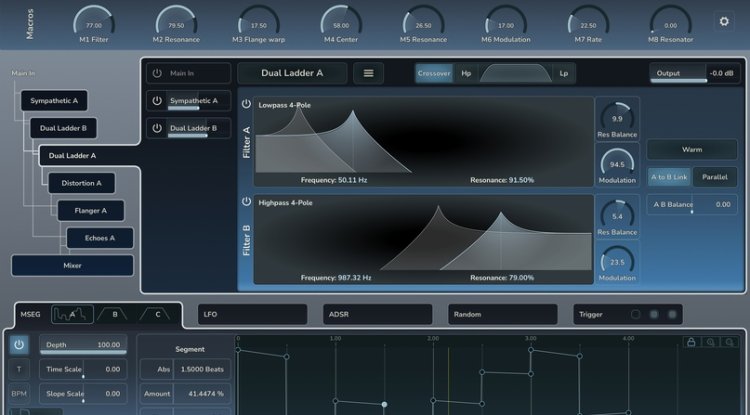This screenshot has width=750, height=415.
Task: Toggle the T button in MSEG panel
Action: 19,369
